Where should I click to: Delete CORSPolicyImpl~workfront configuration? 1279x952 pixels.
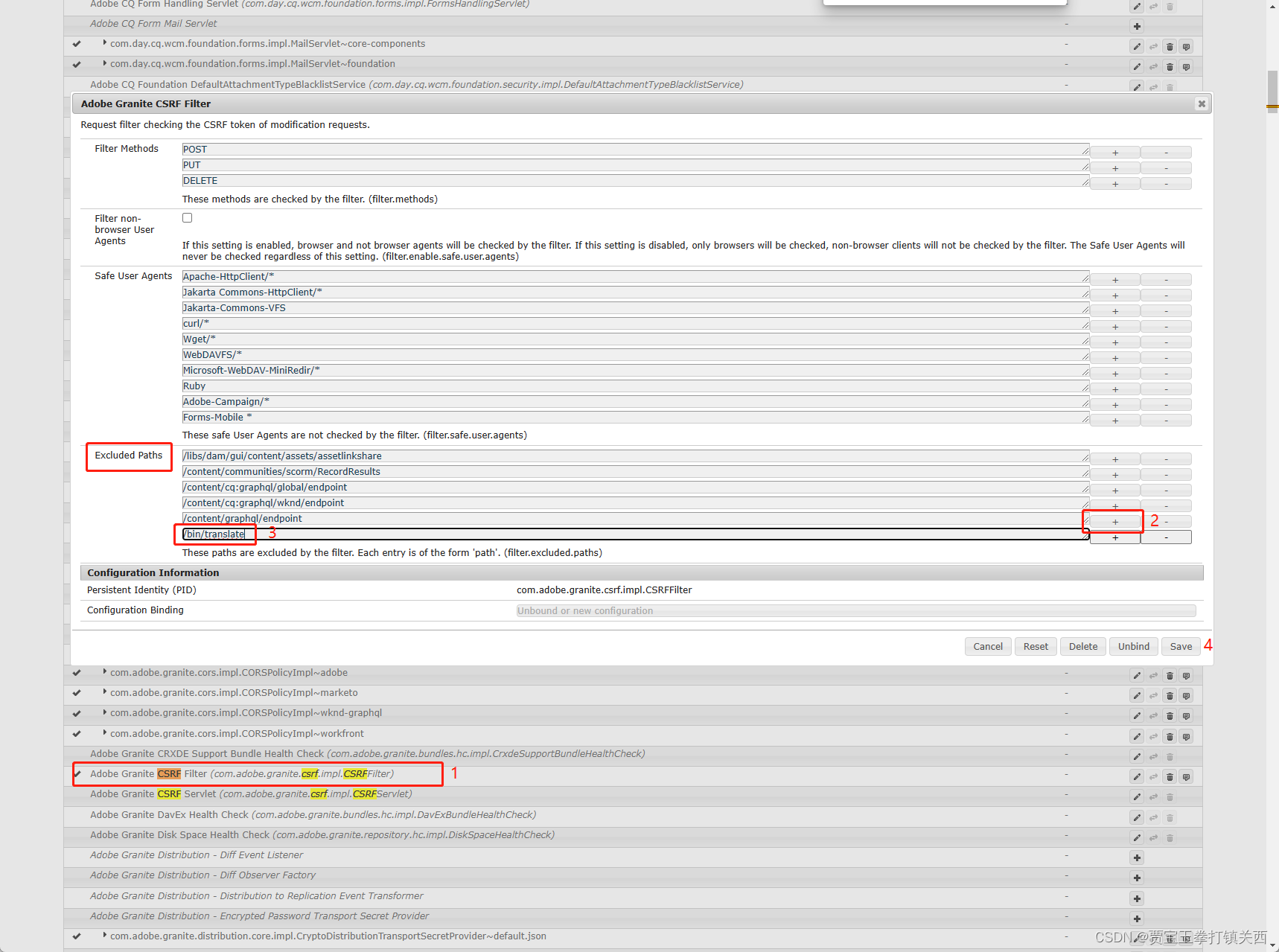[1170, 737]
